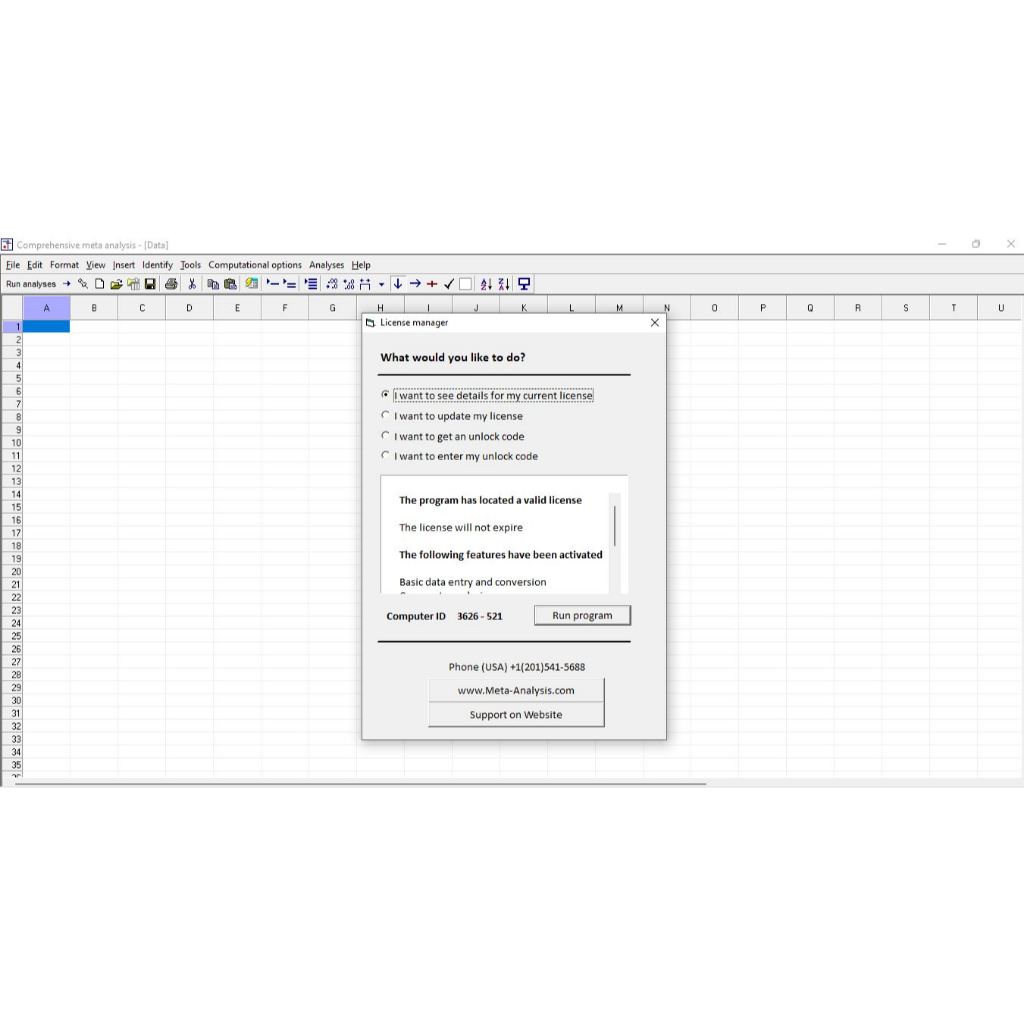Click the Run analyses toolbar button
Viewport: 1024px width, 1024px height.
point(38,284)
